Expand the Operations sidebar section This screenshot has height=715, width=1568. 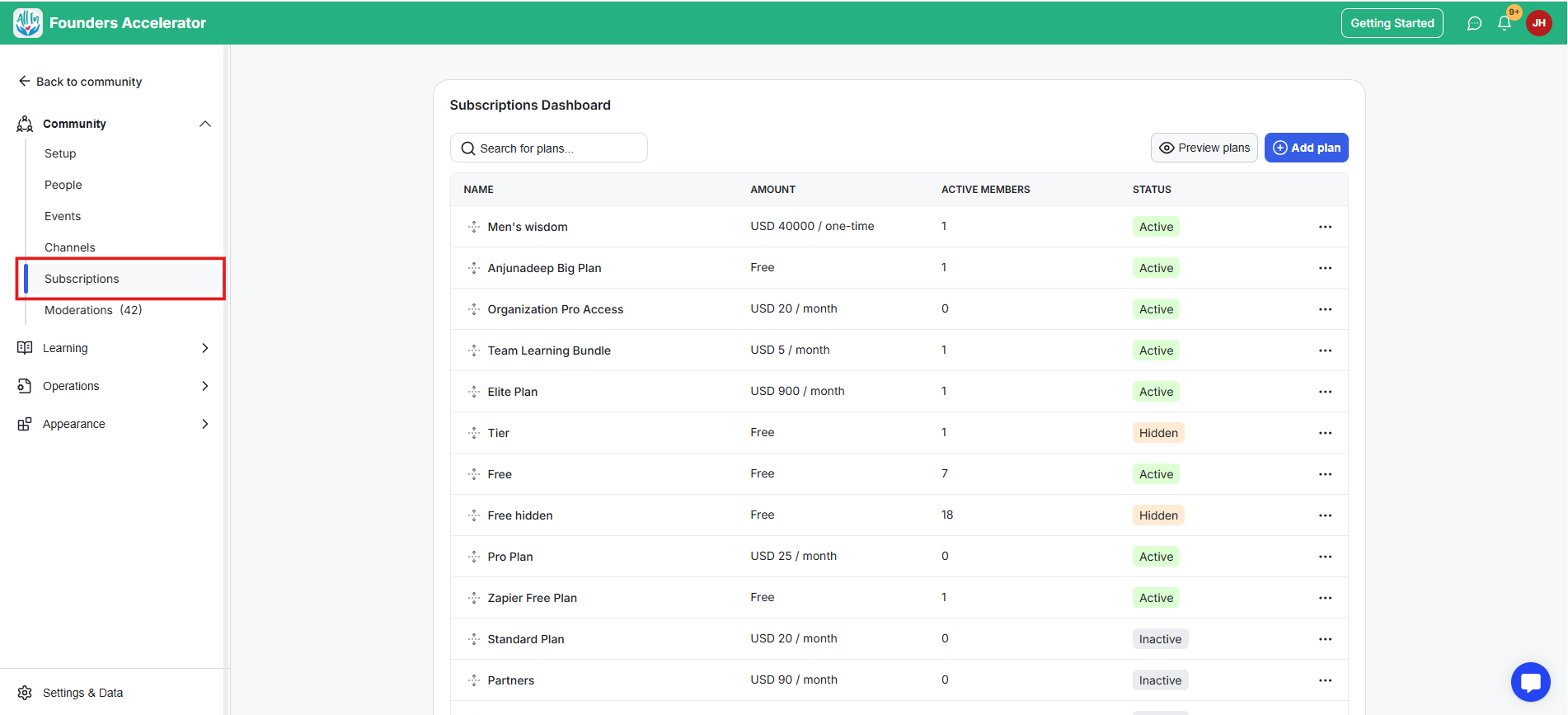coord(205,386)
